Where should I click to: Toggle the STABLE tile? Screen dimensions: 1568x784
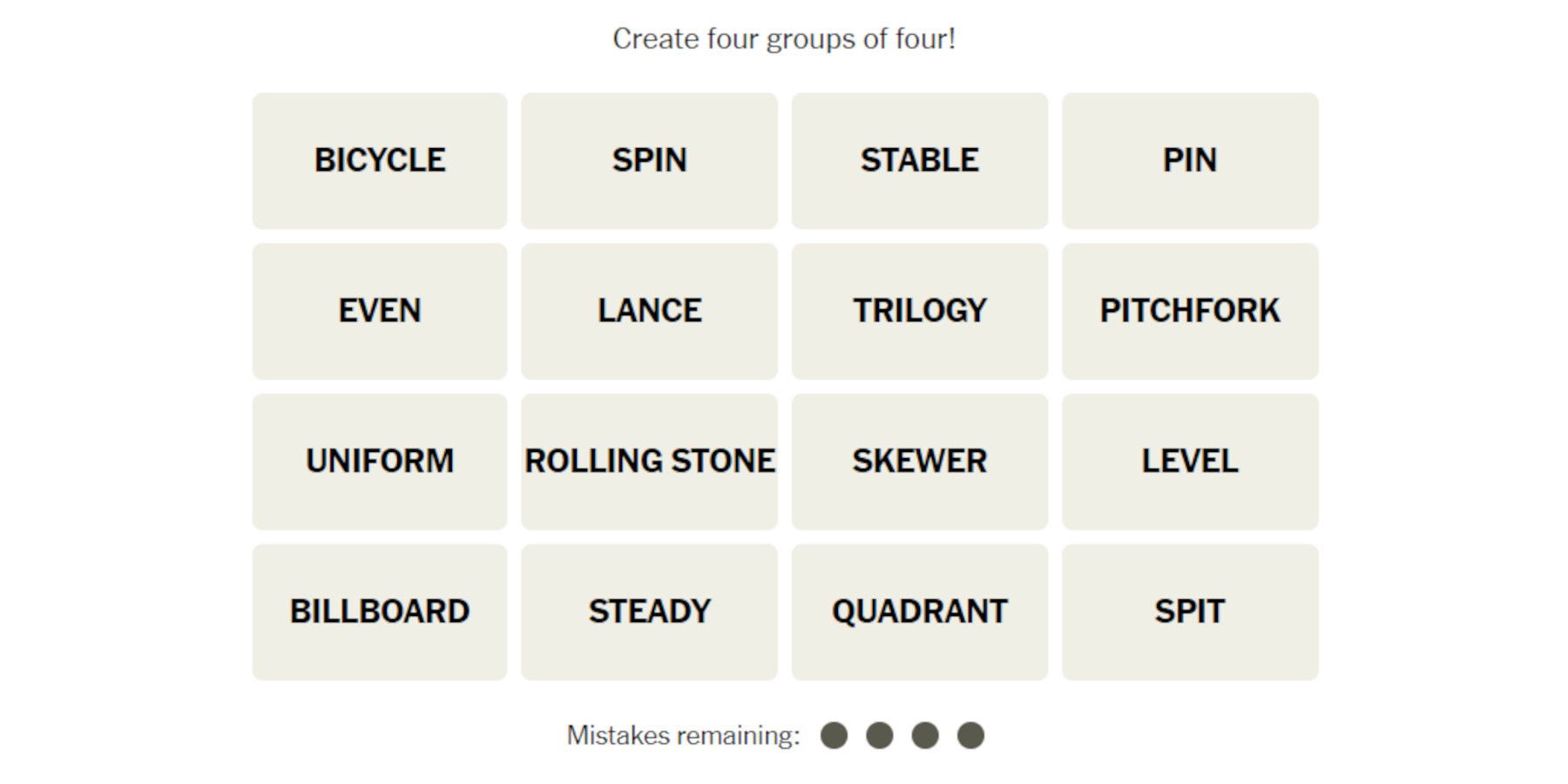pyautogui.click(x=919, y=161)
